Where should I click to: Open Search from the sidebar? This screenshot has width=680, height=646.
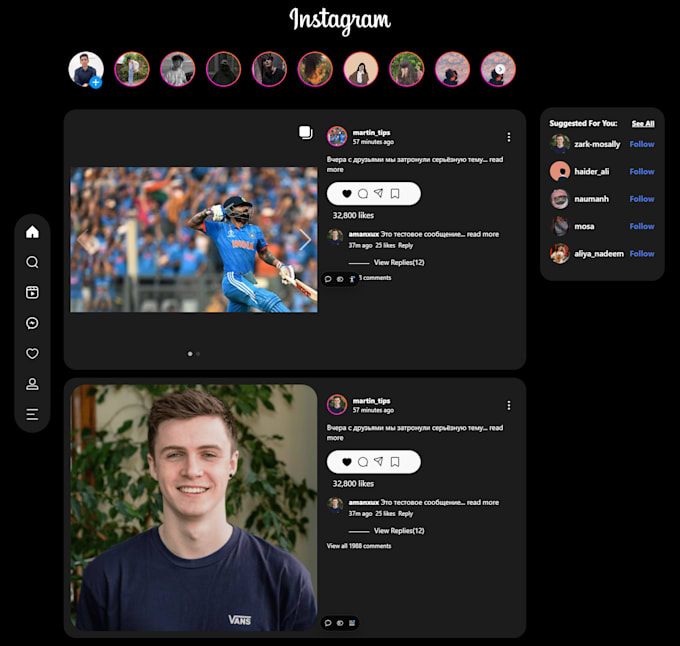coord(33,262)
